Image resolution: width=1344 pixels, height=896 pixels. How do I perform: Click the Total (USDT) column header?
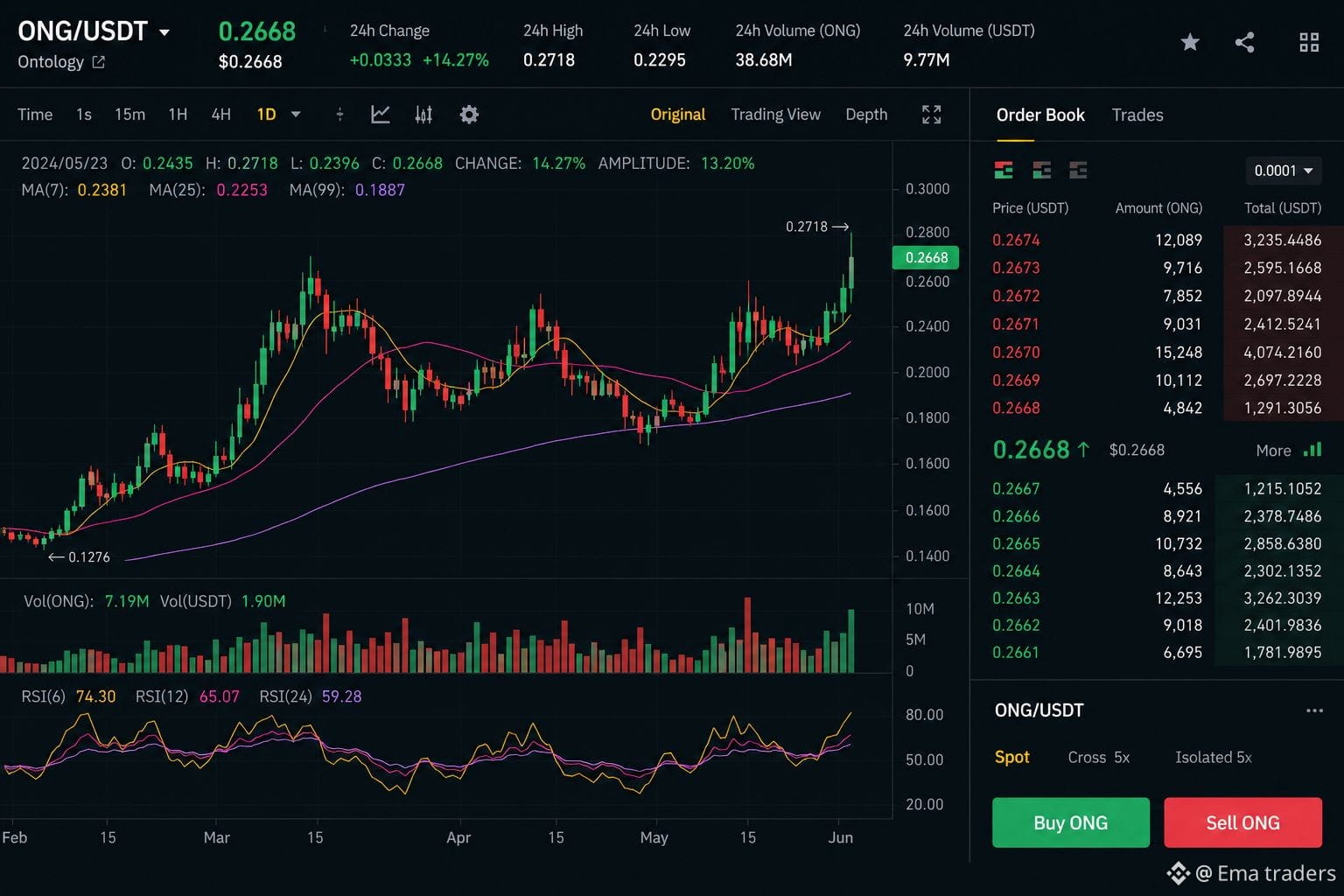[x=1283, y=208]
